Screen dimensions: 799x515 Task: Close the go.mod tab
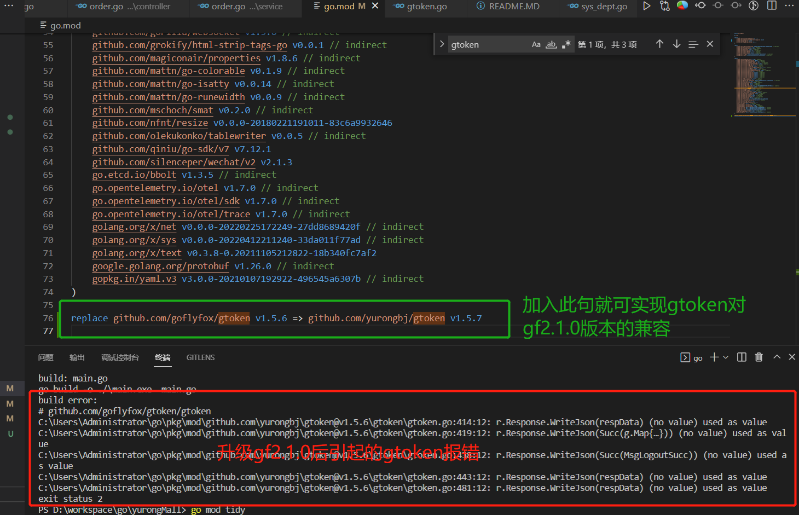pos(375,6)
